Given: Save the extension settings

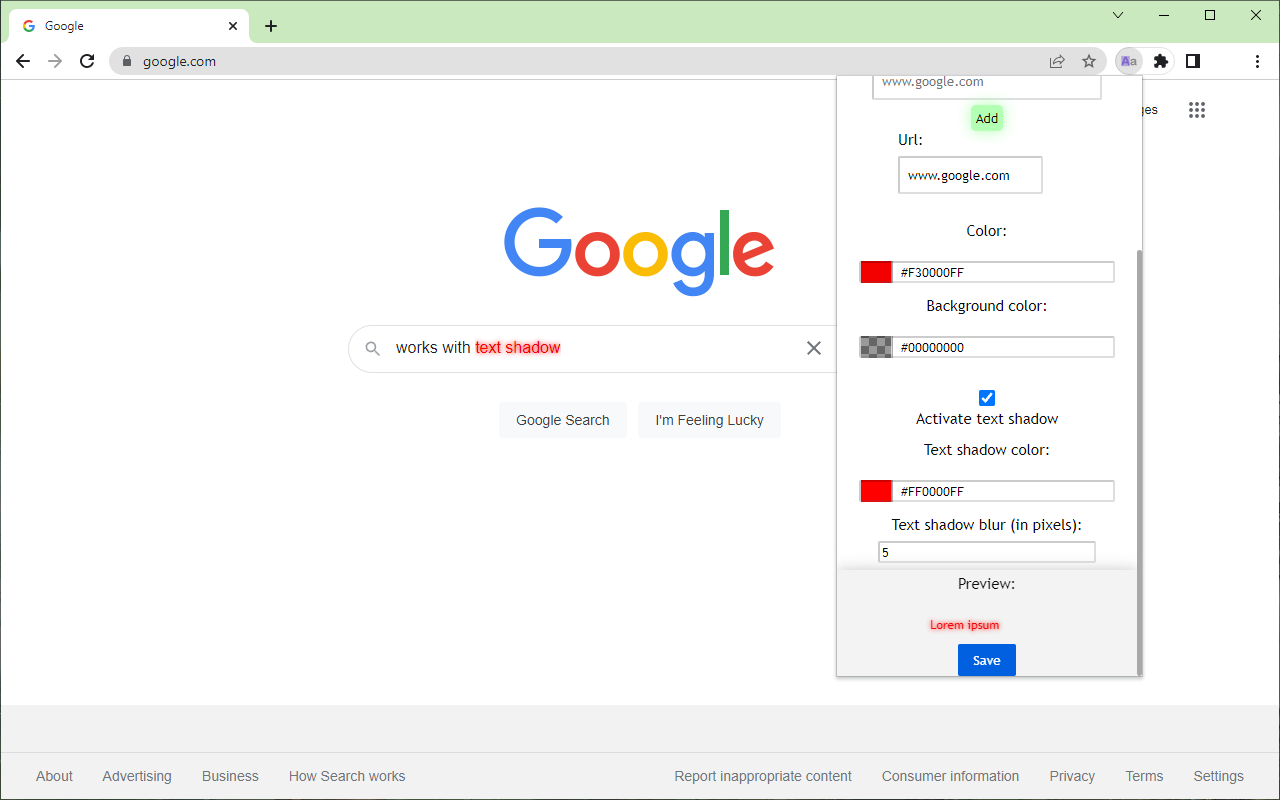Looking at the screenshot, I should pyautogui.click(x=986, y=660).
